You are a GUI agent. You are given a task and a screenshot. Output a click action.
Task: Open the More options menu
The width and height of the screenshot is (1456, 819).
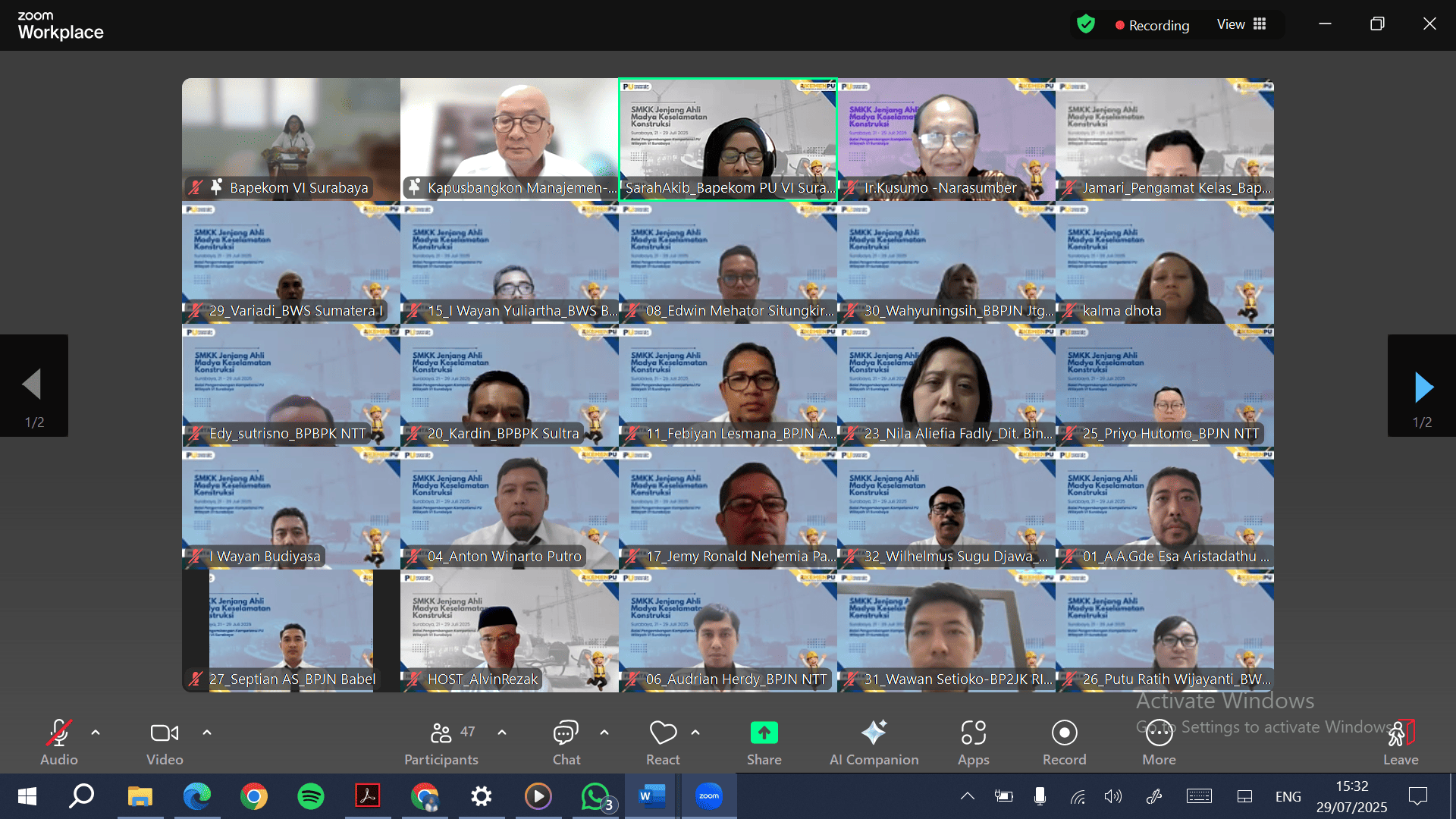point(1159,742)
